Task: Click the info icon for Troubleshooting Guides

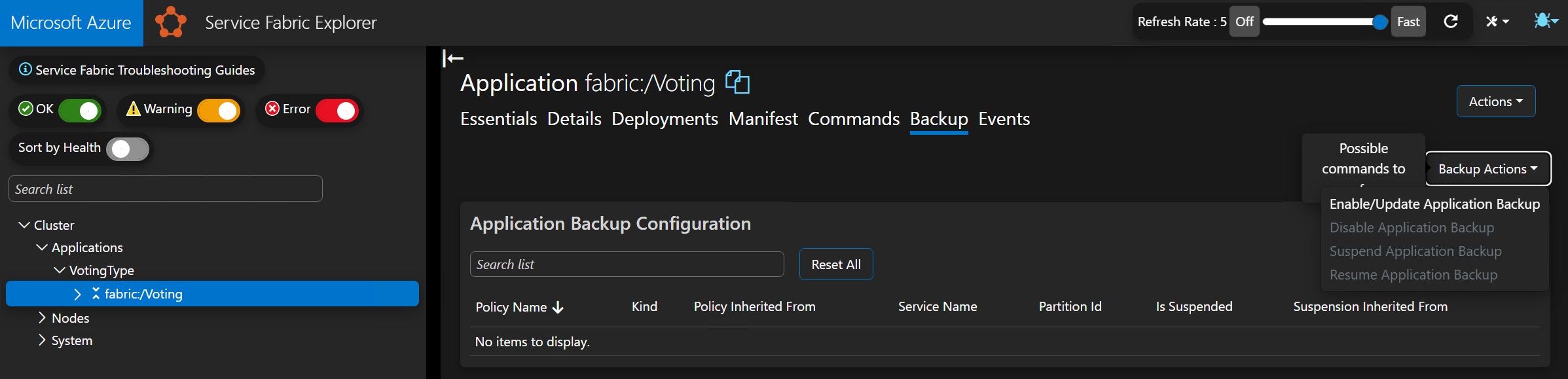Action: pos(25,69)
